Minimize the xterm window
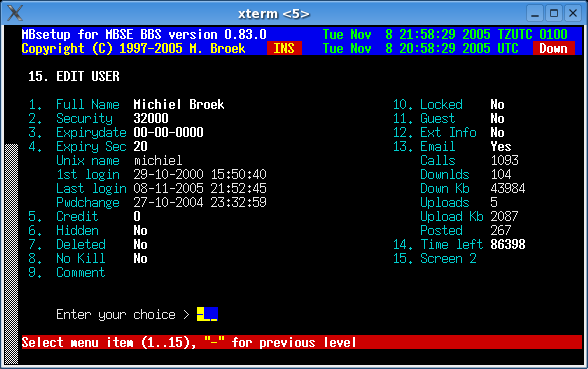The image size is (588, 369). click(535, 14)
